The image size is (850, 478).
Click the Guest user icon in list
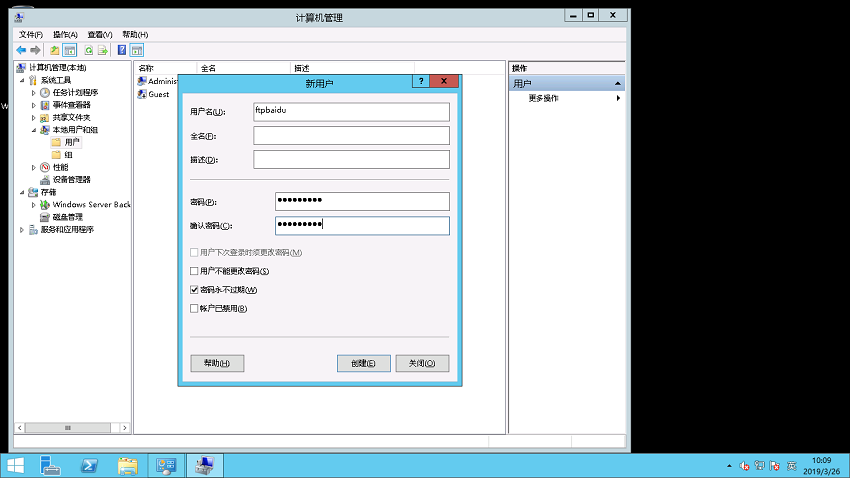click(142, 94)
